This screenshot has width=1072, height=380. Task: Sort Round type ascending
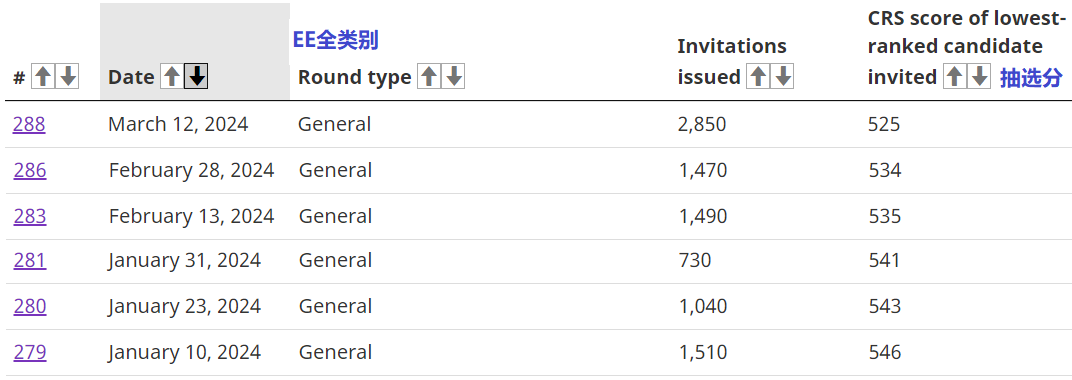429,77
